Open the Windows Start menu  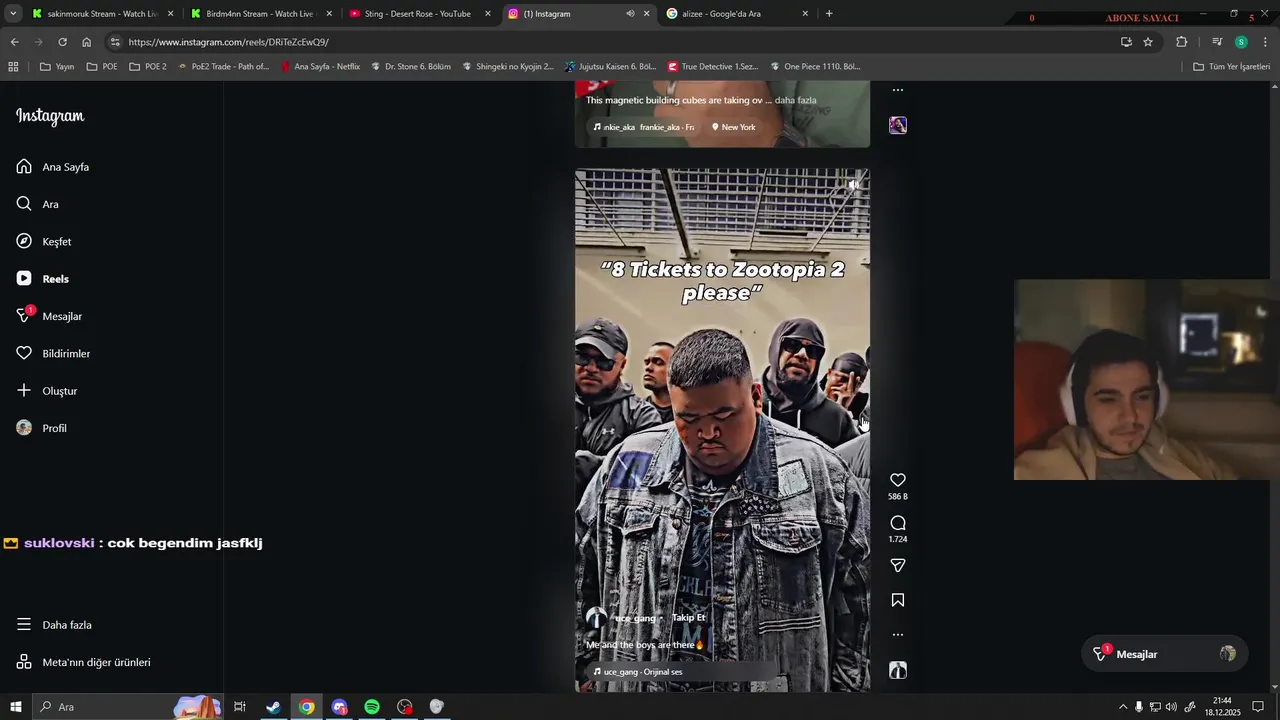pos(16,707)
